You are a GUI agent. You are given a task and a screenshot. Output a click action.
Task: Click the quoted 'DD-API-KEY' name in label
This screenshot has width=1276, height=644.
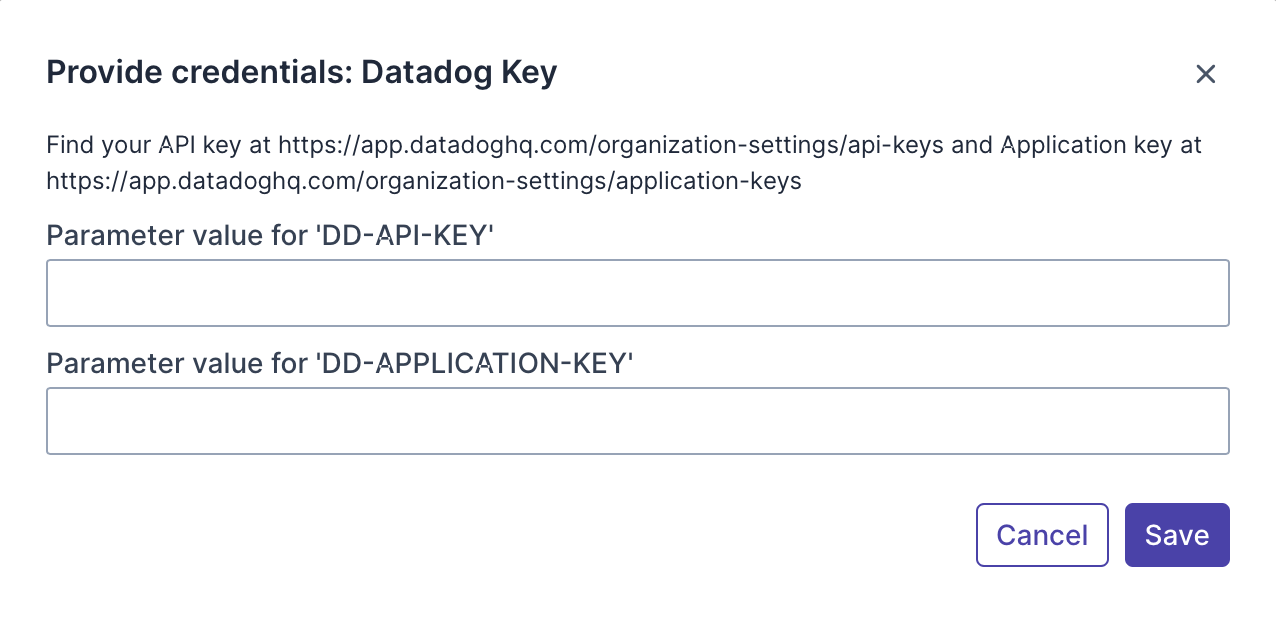(405, 236)
